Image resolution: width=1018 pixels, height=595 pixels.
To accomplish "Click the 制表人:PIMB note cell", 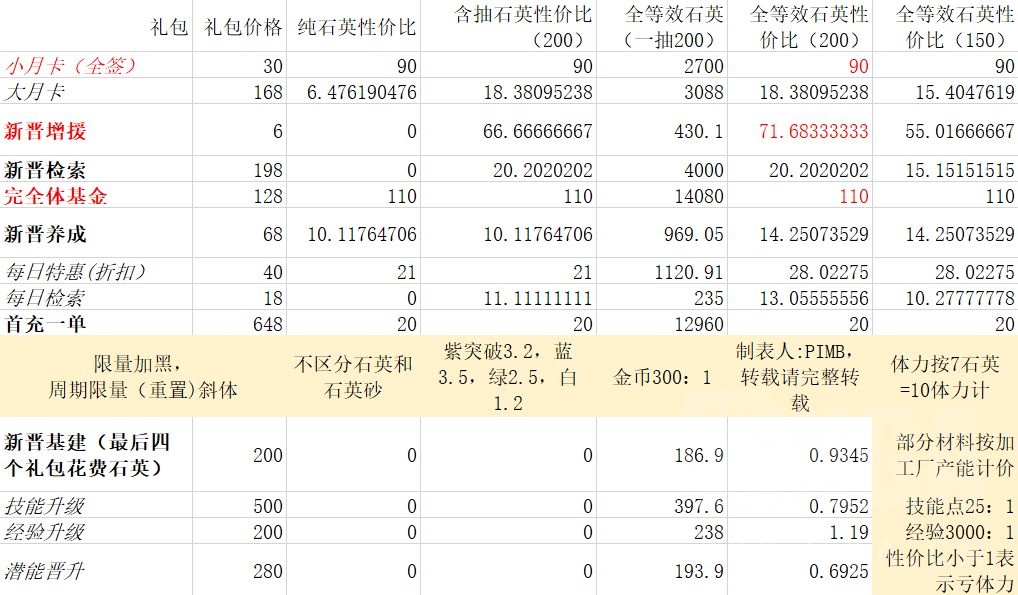I will 800,376.
